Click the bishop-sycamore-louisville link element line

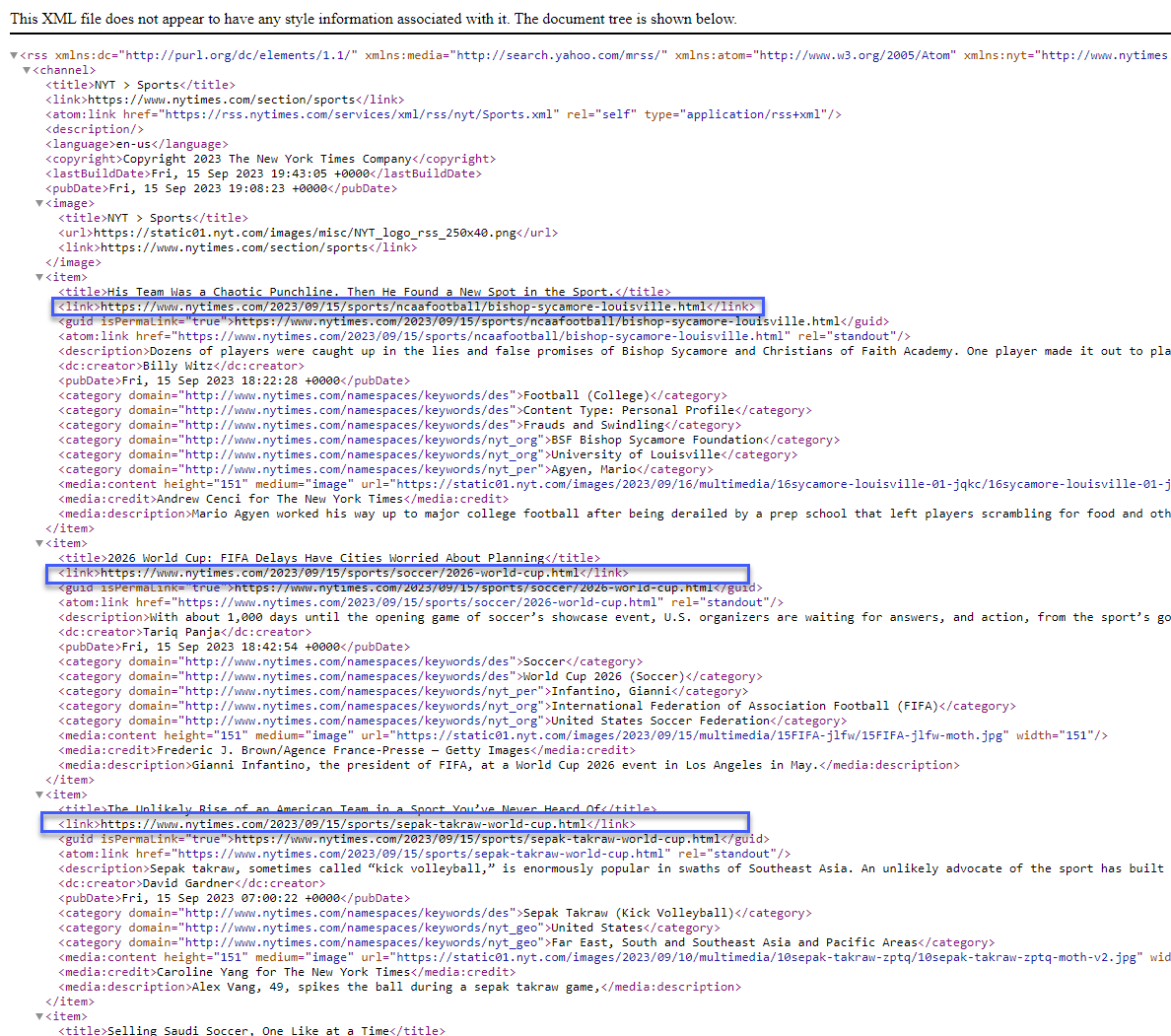407,307
